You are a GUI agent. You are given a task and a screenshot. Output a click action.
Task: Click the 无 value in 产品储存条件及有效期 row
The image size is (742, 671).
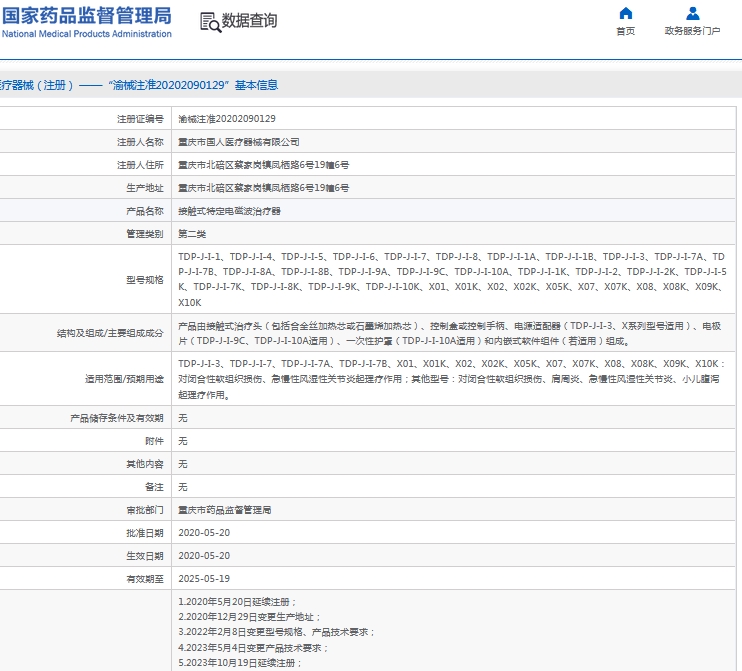[x=183, y=418]
